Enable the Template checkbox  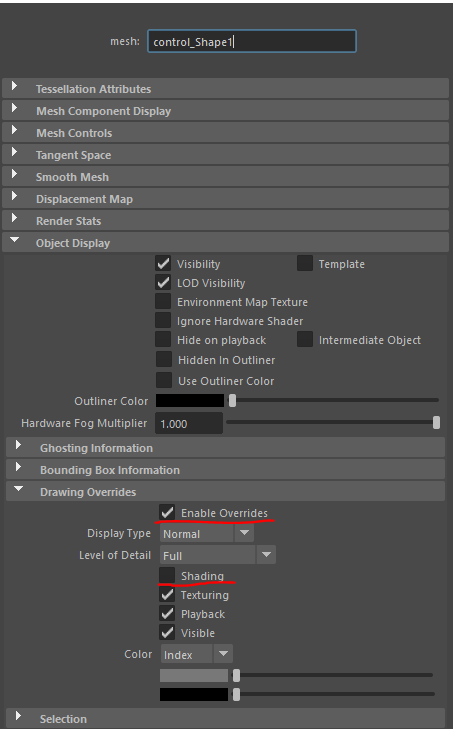click(x=305, y=264)
